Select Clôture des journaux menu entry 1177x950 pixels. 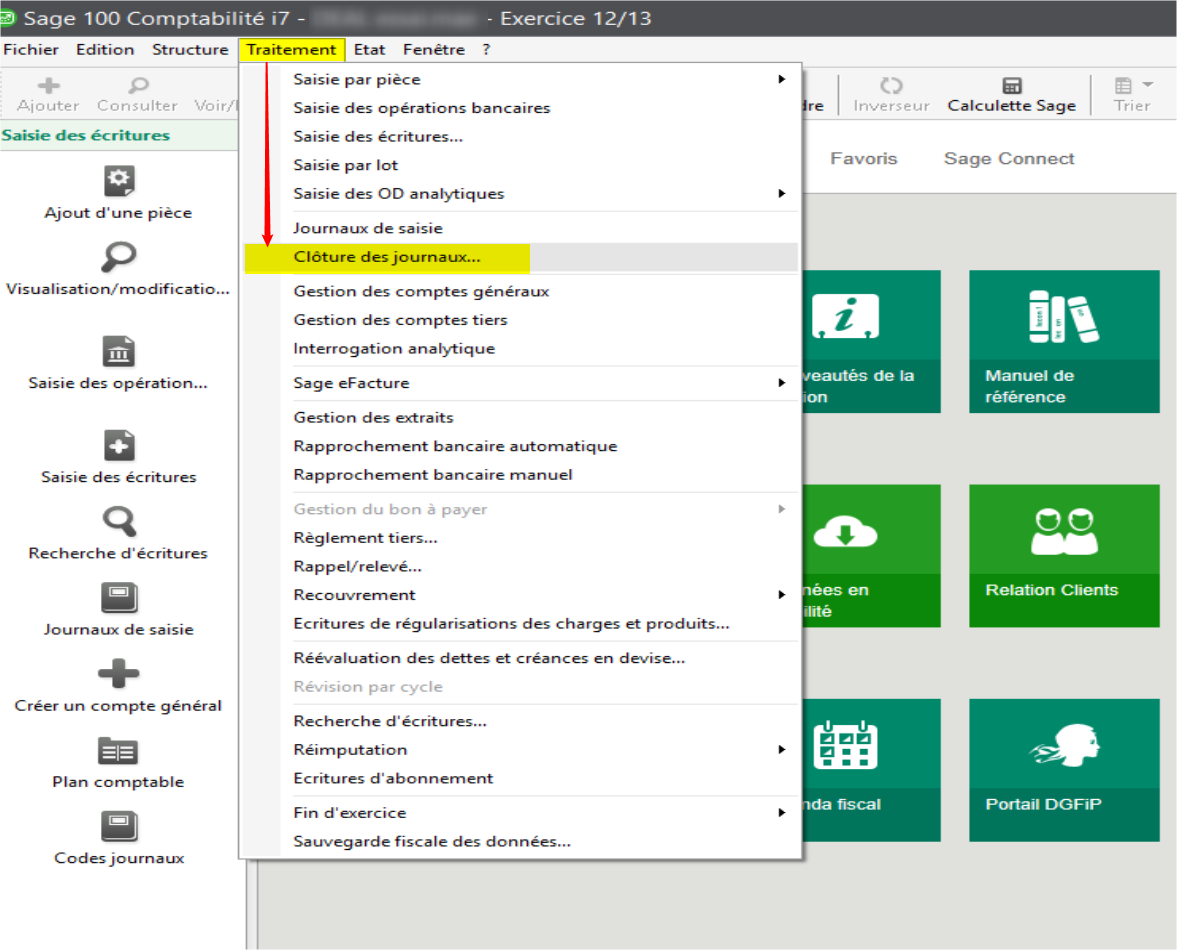(x=387, y=257)
